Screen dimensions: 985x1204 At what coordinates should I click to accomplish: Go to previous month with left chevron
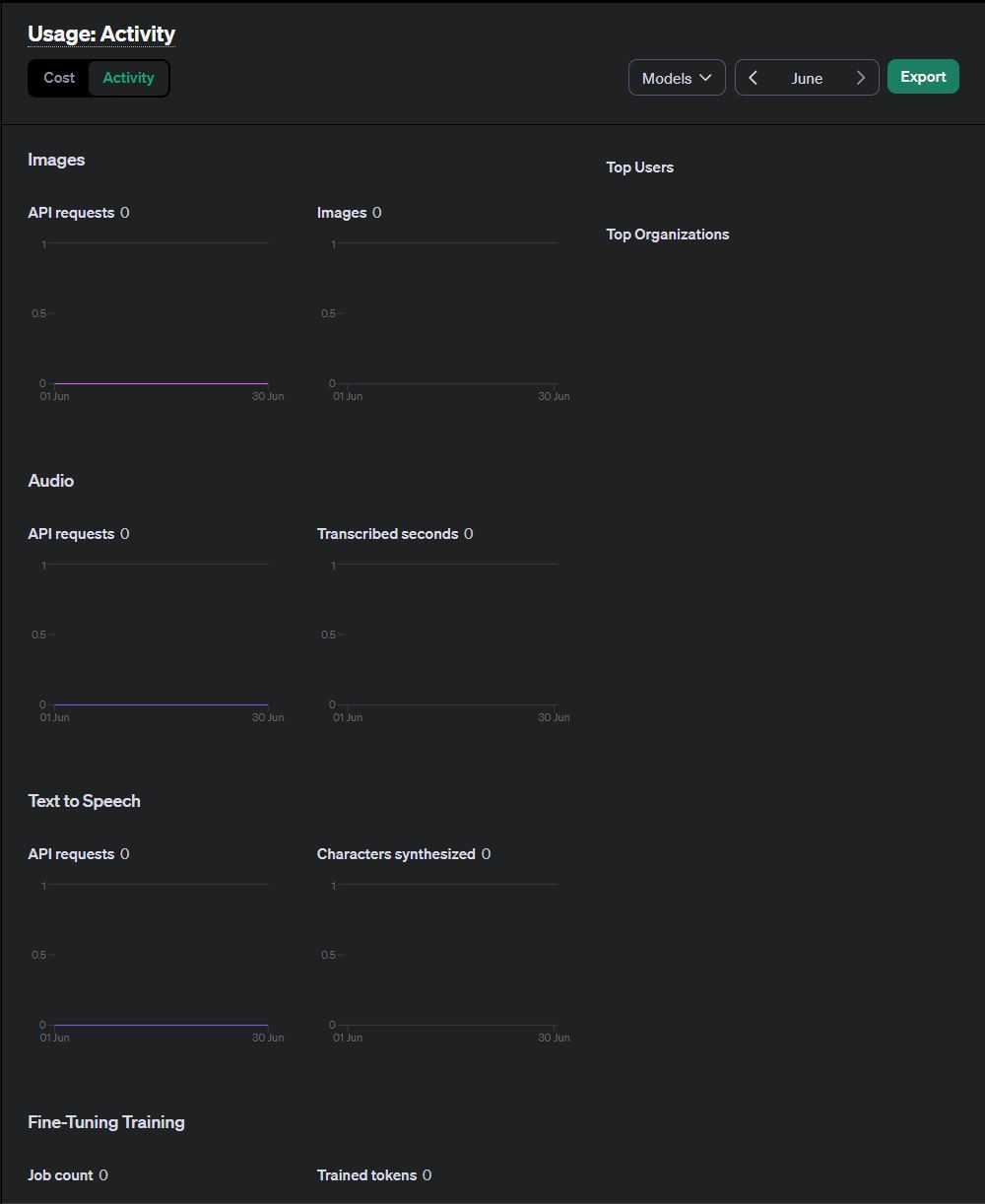(754, 78)
